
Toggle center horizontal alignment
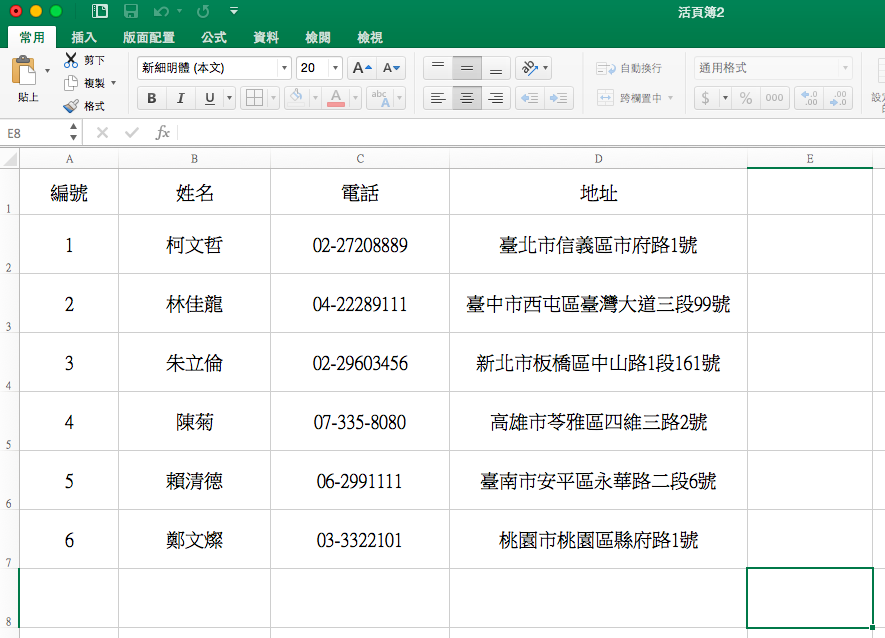click(467, 98)
